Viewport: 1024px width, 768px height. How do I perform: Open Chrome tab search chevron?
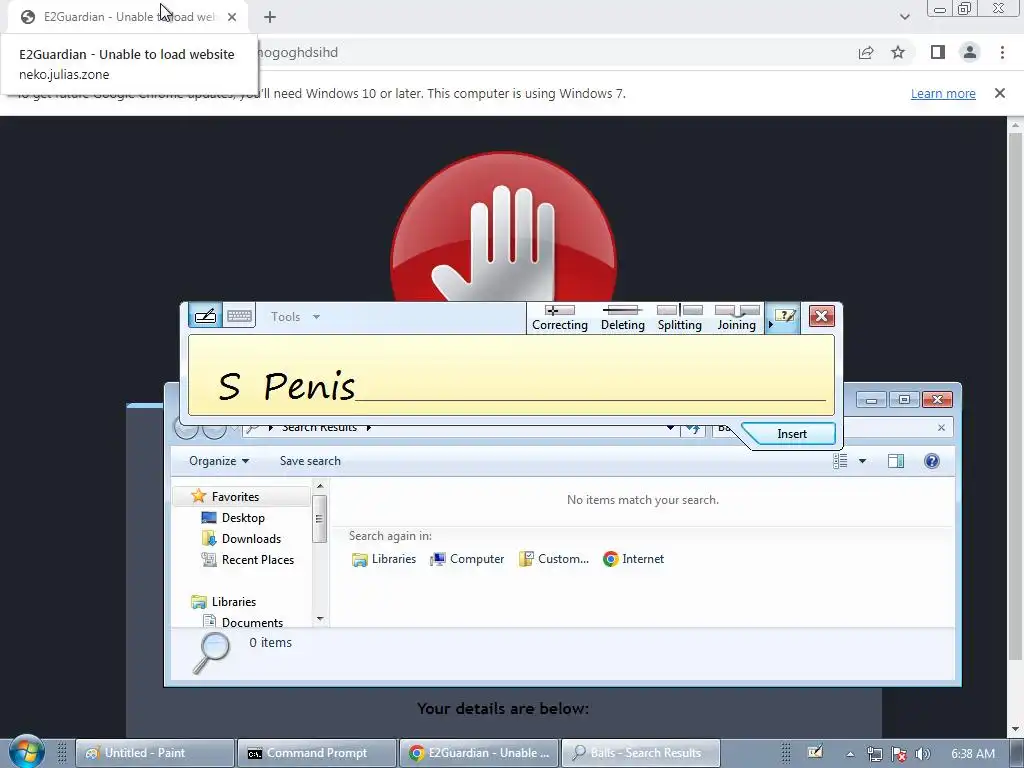(x=904, y=17)
